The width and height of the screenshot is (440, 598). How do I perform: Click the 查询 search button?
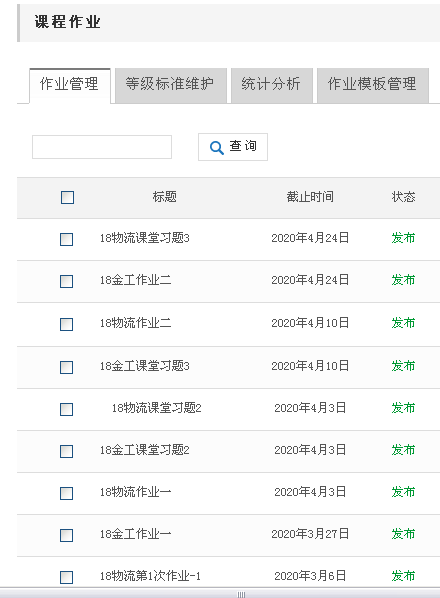(x=233, y=147)
